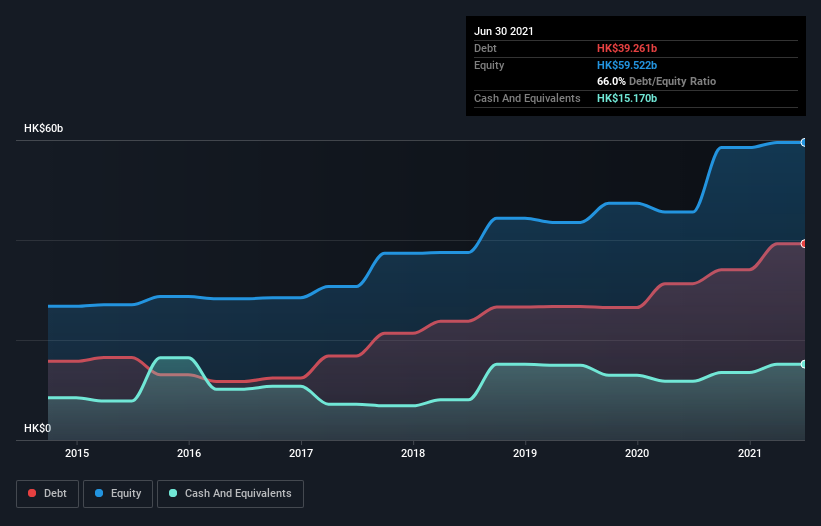This screenshot has width=821, height=526.
Task: Click the 2021 x-axis label
Action: (749, 453)
